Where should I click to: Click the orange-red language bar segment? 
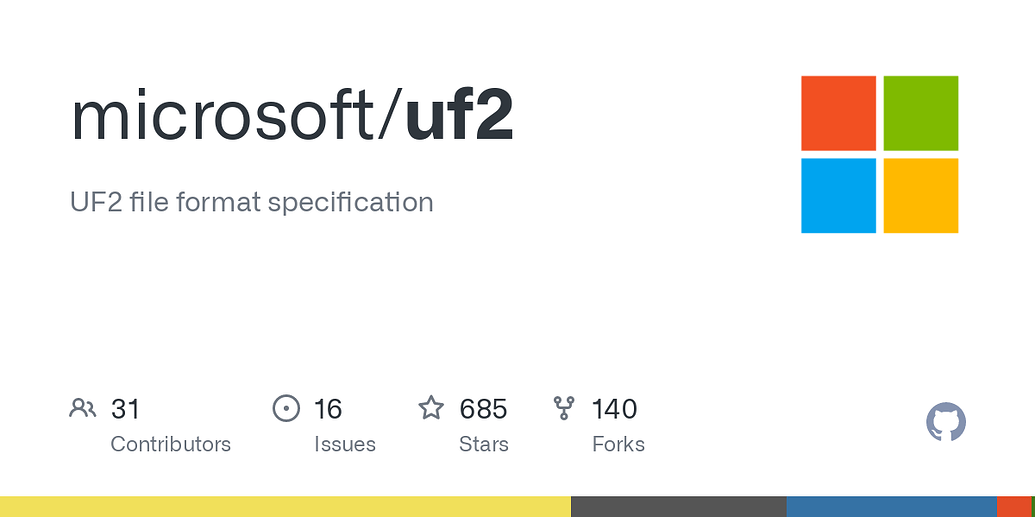(x=1013, y=506)
